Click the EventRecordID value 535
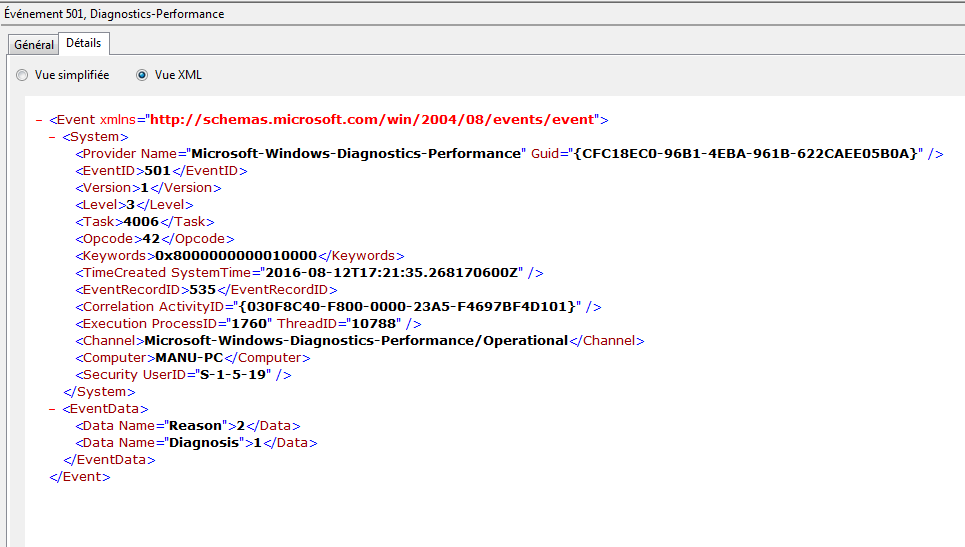 tap(202, 290)
